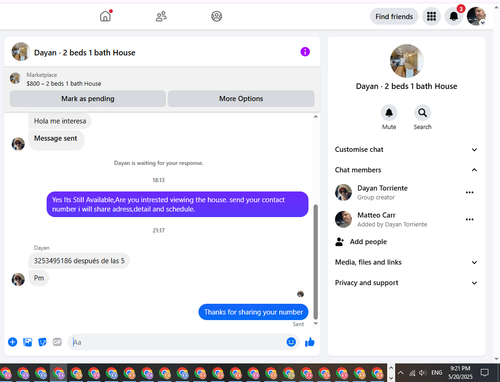Click the Marketplace listing thumbnail
Image resolution: width=500 pixels, height=382 pixels.
tap(15, 79)
